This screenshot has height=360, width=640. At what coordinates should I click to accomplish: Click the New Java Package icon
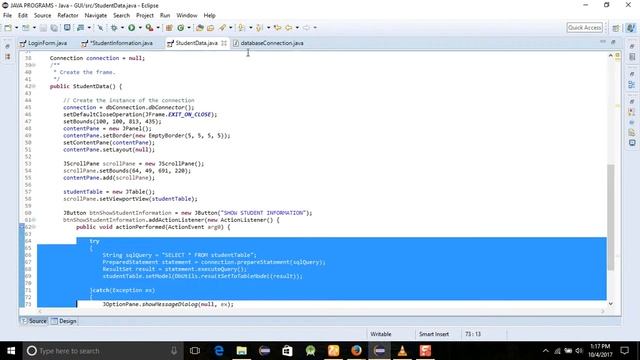[x=169, y=28]
